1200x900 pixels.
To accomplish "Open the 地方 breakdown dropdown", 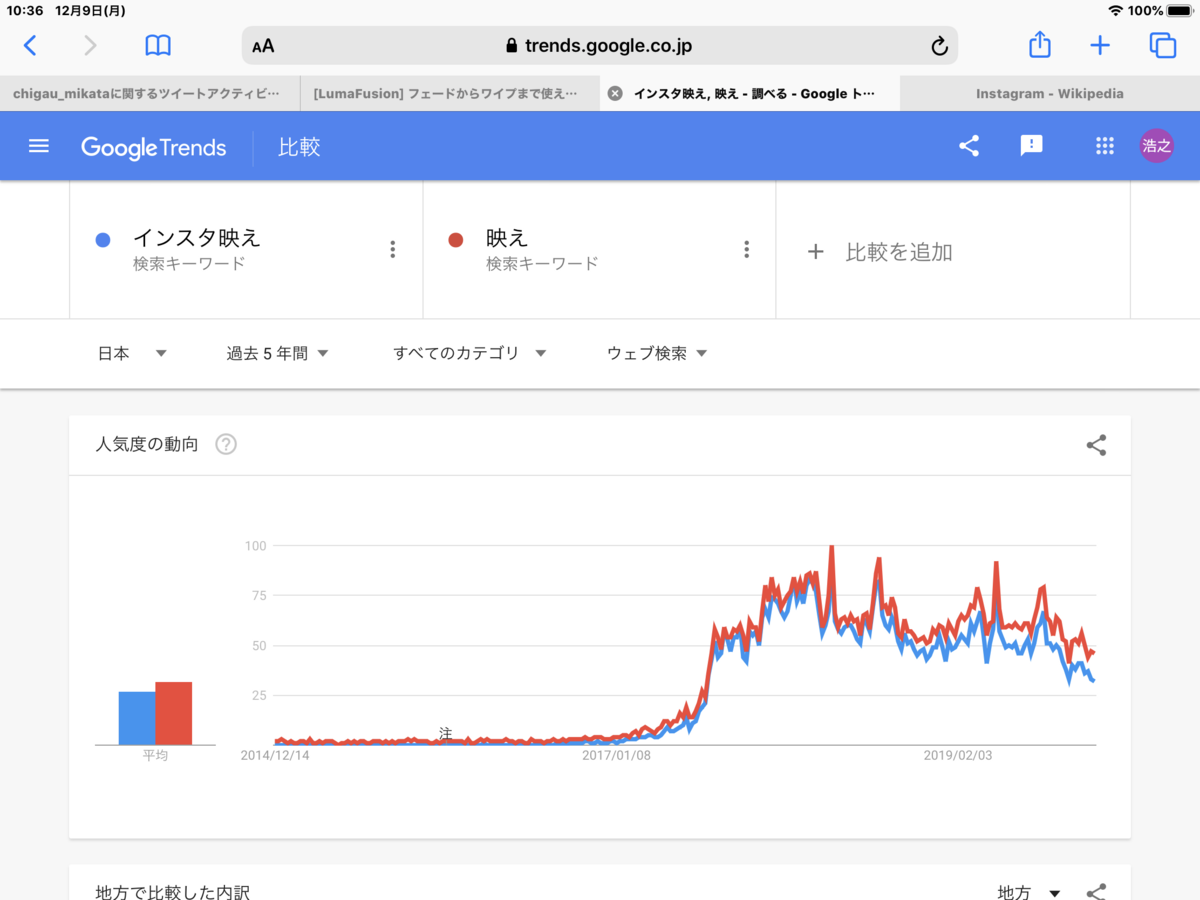I will [1029, 892].
